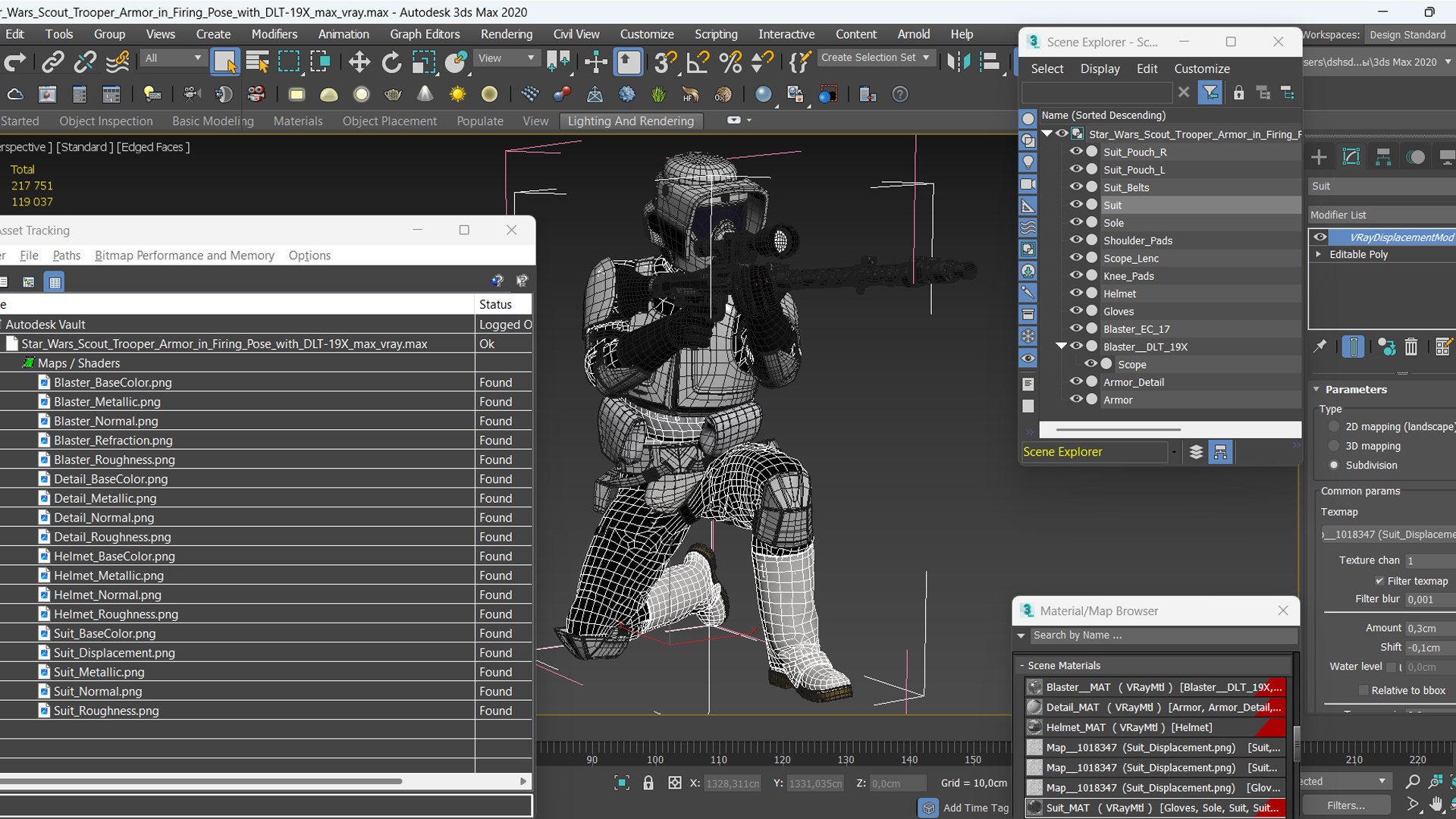Click the Scene Explorer filter funnel icon

[1210, 93]
